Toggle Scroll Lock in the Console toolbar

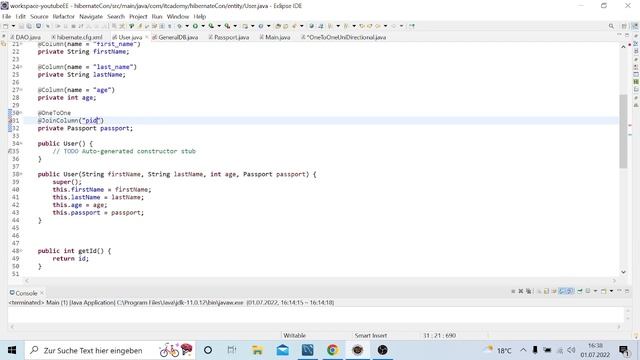pos(546,291)
